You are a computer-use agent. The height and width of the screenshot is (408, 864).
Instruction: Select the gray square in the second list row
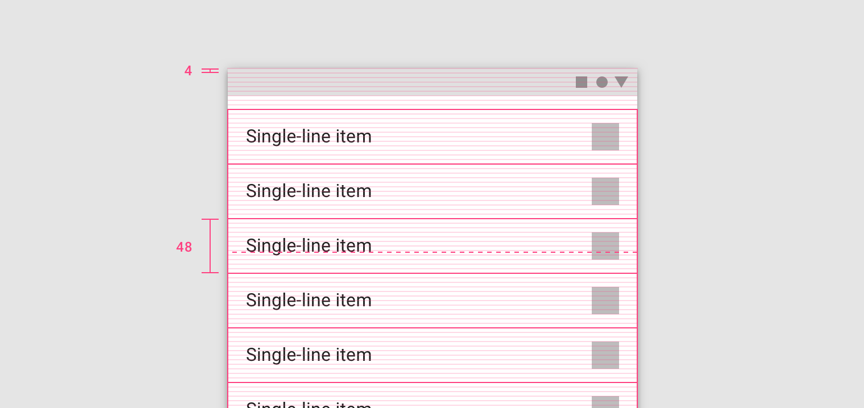click(x=605, y=191)
